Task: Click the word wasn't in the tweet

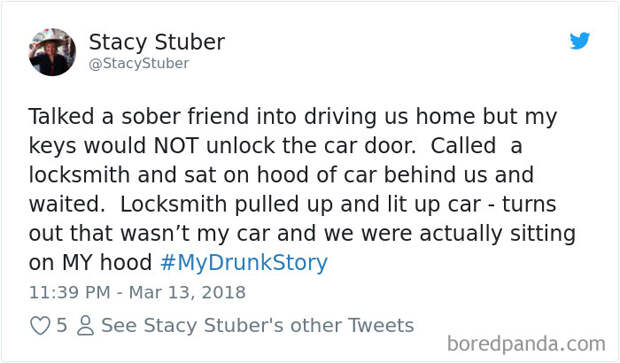Action: click(155, 234)
